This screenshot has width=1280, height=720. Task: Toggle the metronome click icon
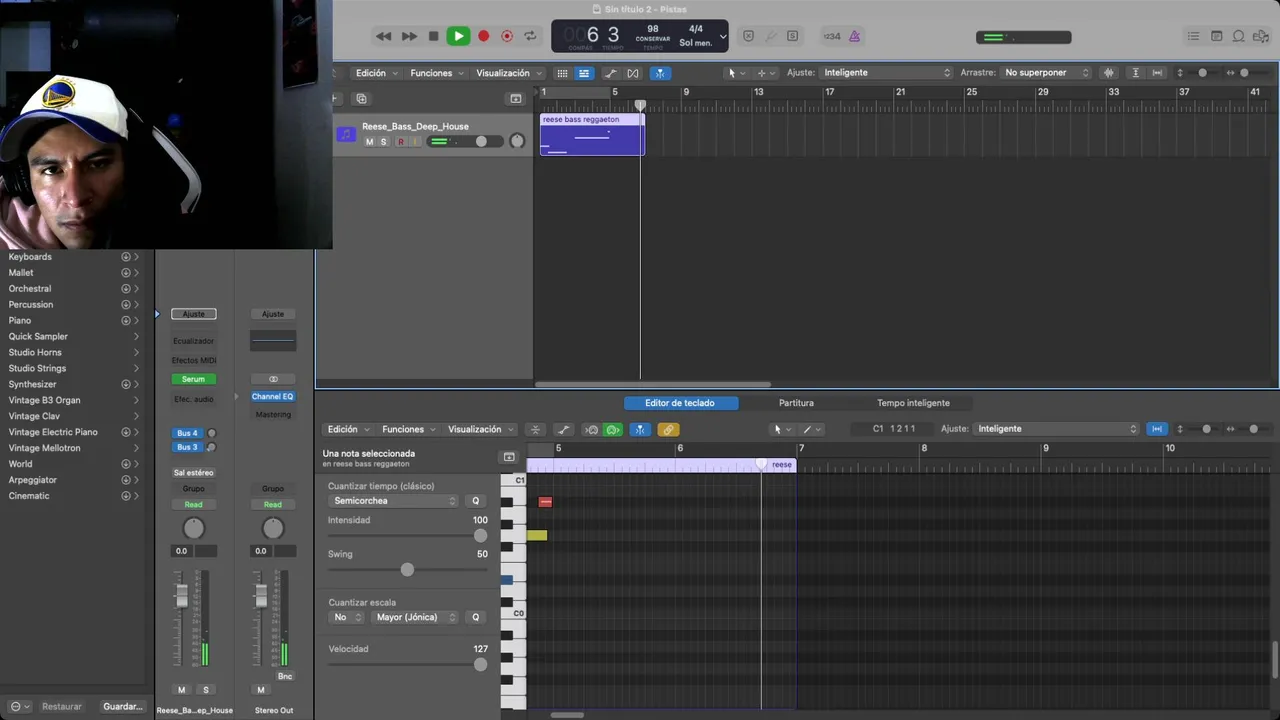855,36
